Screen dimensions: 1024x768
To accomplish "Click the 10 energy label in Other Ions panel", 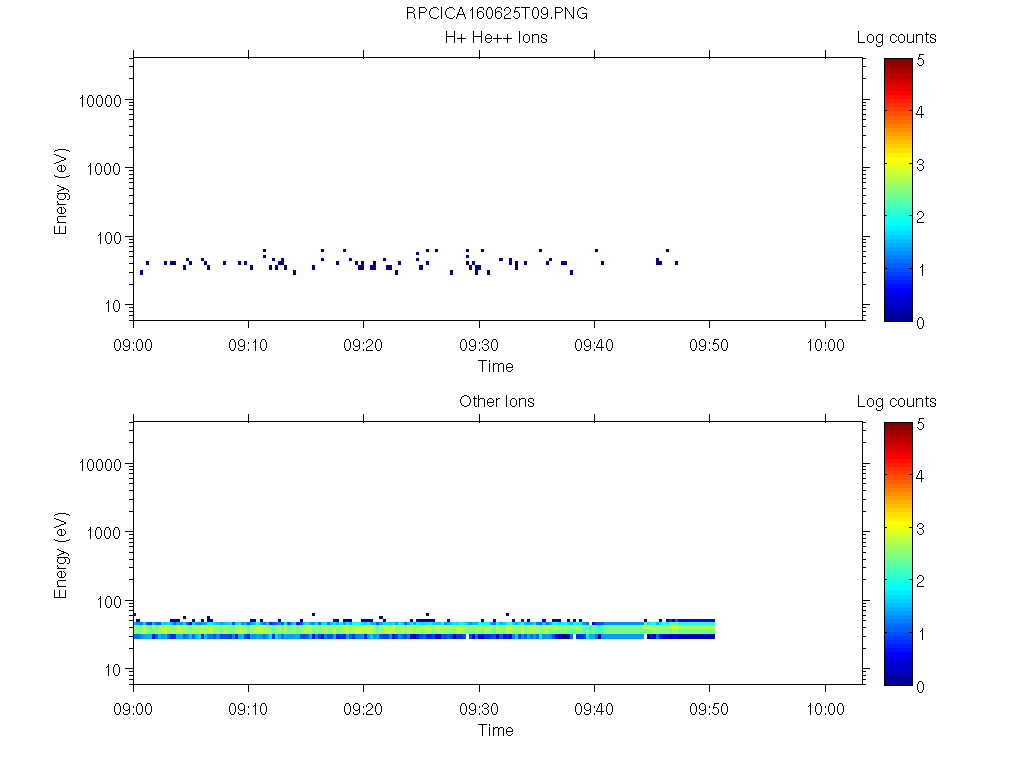I will click(x=113, y=669).
